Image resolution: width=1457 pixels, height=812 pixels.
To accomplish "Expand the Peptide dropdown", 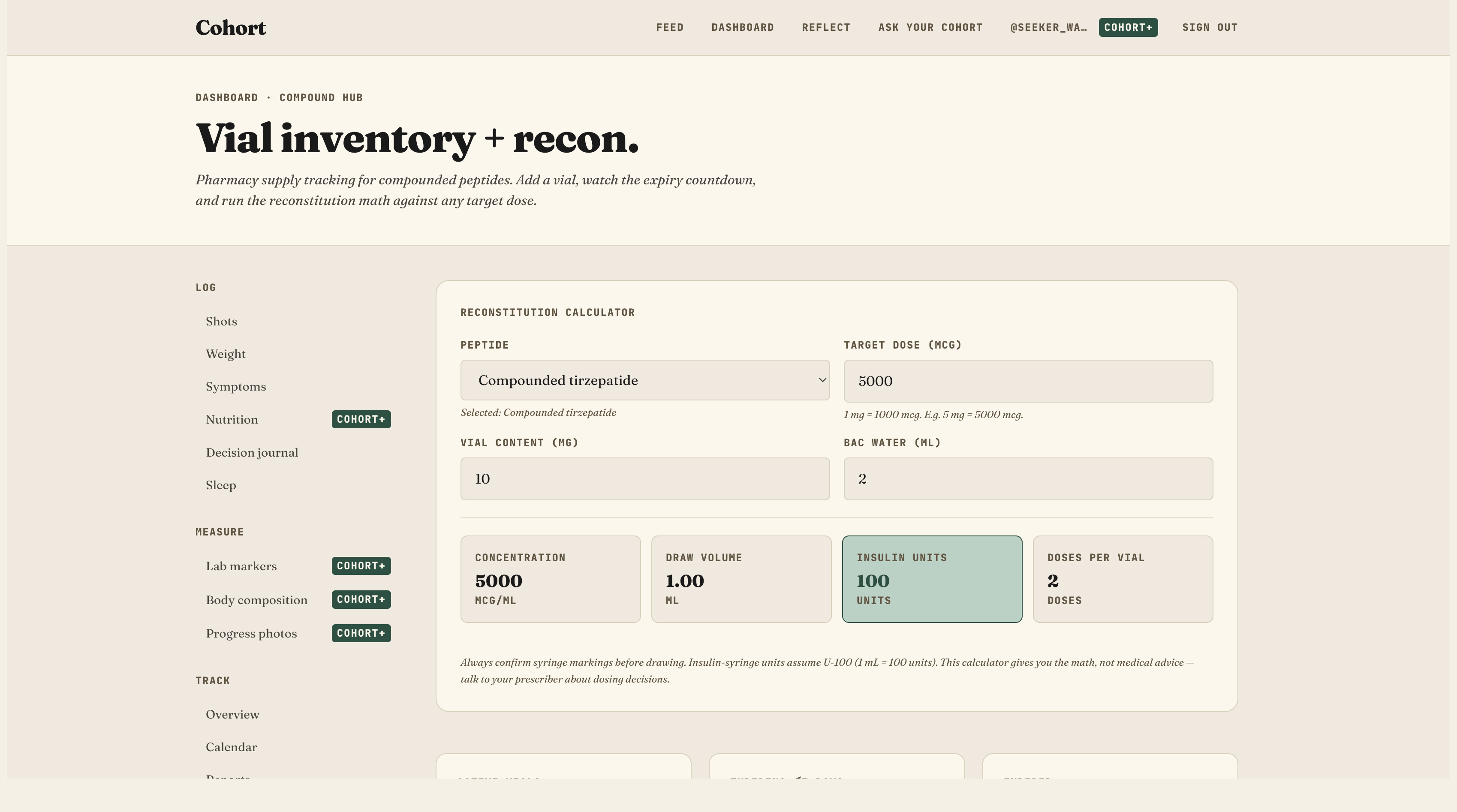I will click(645, 380).
